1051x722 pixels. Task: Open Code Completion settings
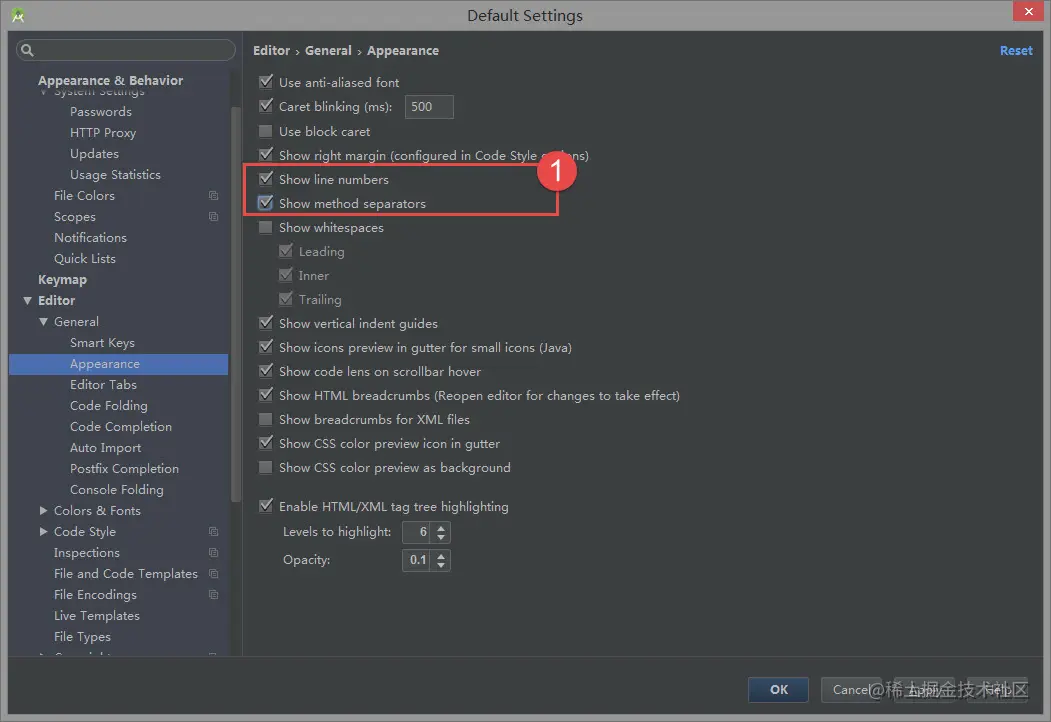[x=121, y=427]
